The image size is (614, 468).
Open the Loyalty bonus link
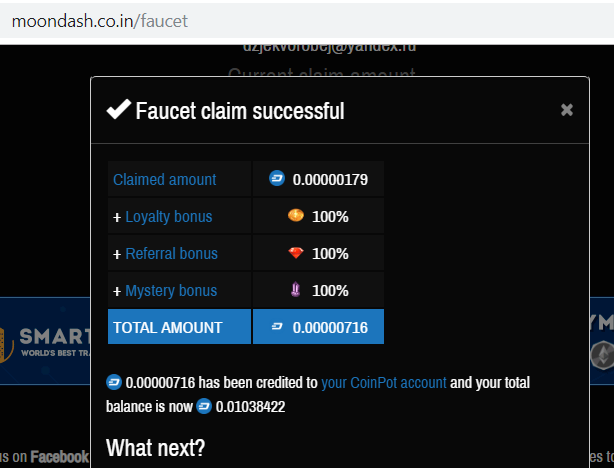[168, 217]
